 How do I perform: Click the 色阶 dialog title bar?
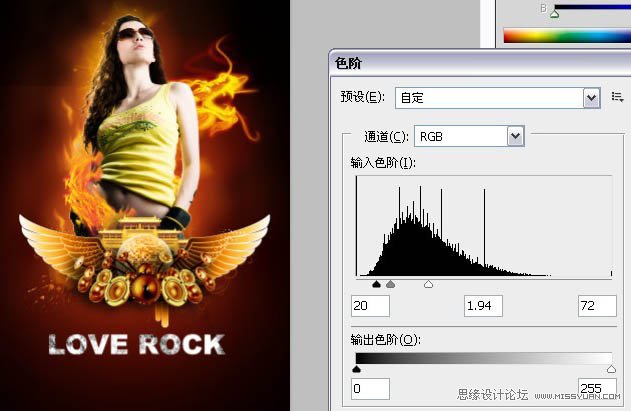click(x=480, y=63)
